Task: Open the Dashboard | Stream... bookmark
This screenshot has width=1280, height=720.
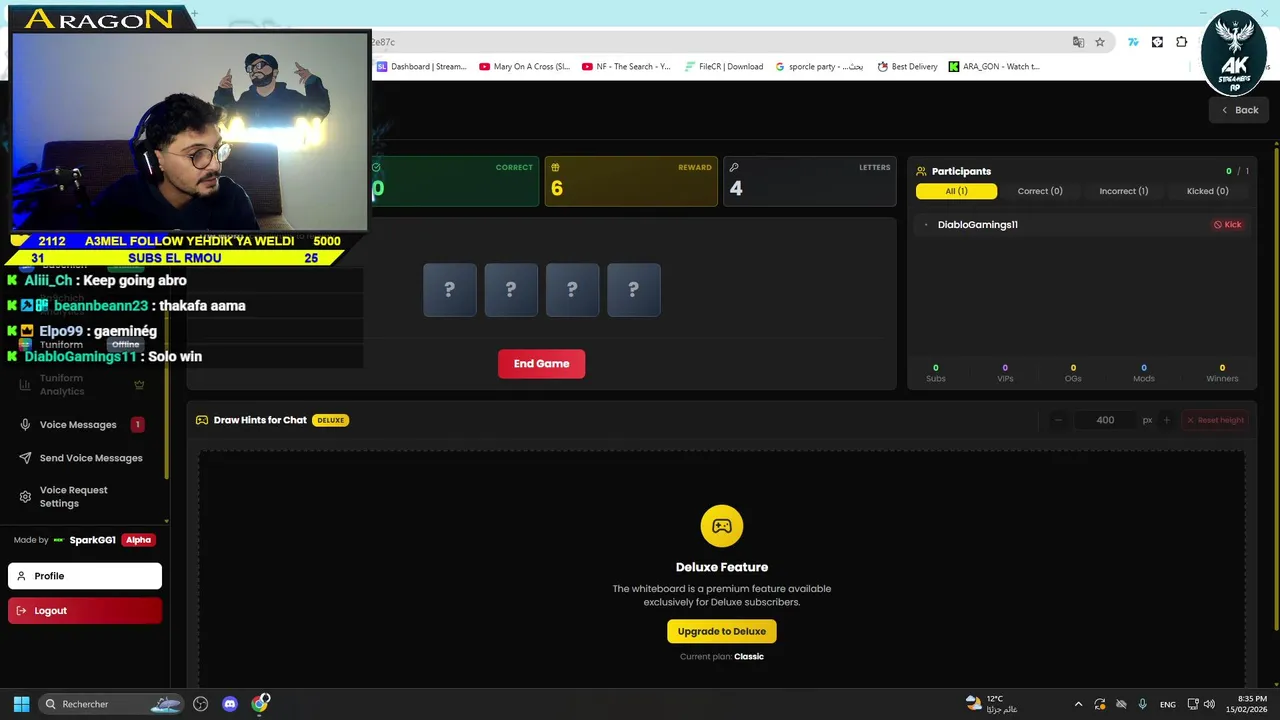Action: pos(421,67)
